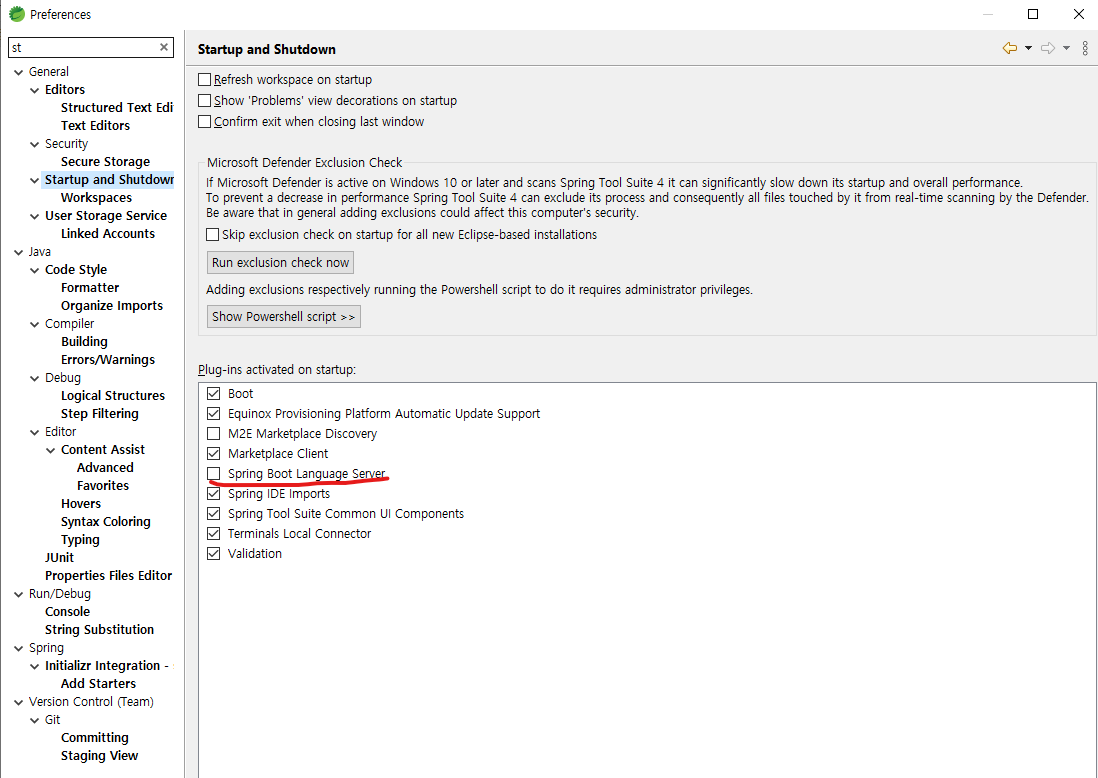The height and width of the screenshot is (778, 1098).
Task: Select Console under Run/Debug
Action: pos(67,611)
